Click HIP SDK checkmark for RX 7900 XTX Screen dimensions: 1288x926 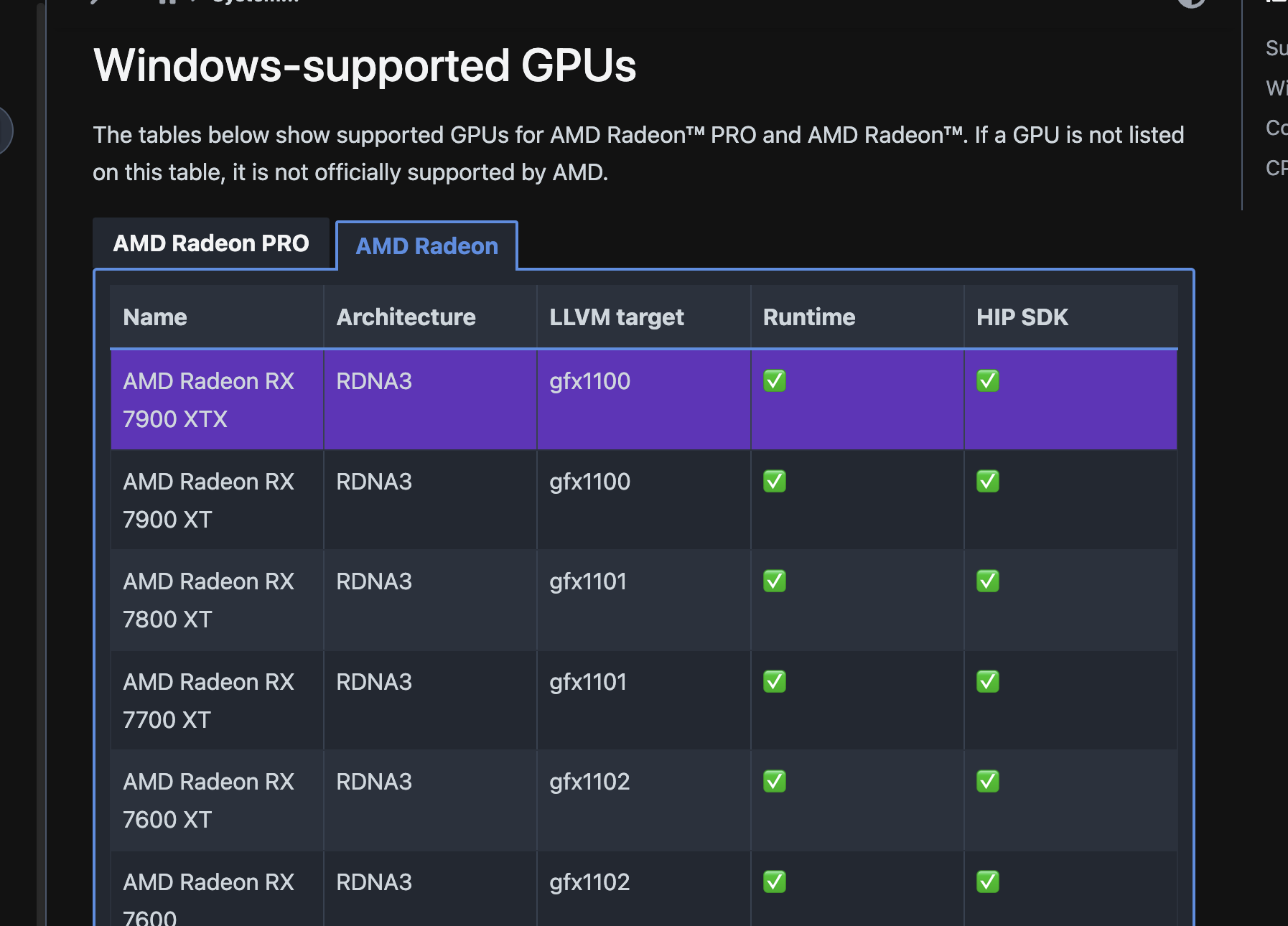coord(987,380)
